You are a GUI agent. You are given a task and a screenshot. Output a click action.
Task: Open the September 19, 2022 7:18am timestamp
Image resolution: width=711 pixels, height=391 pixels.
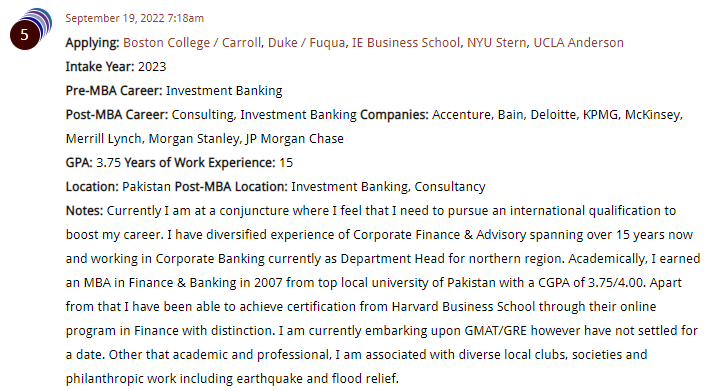135,18
